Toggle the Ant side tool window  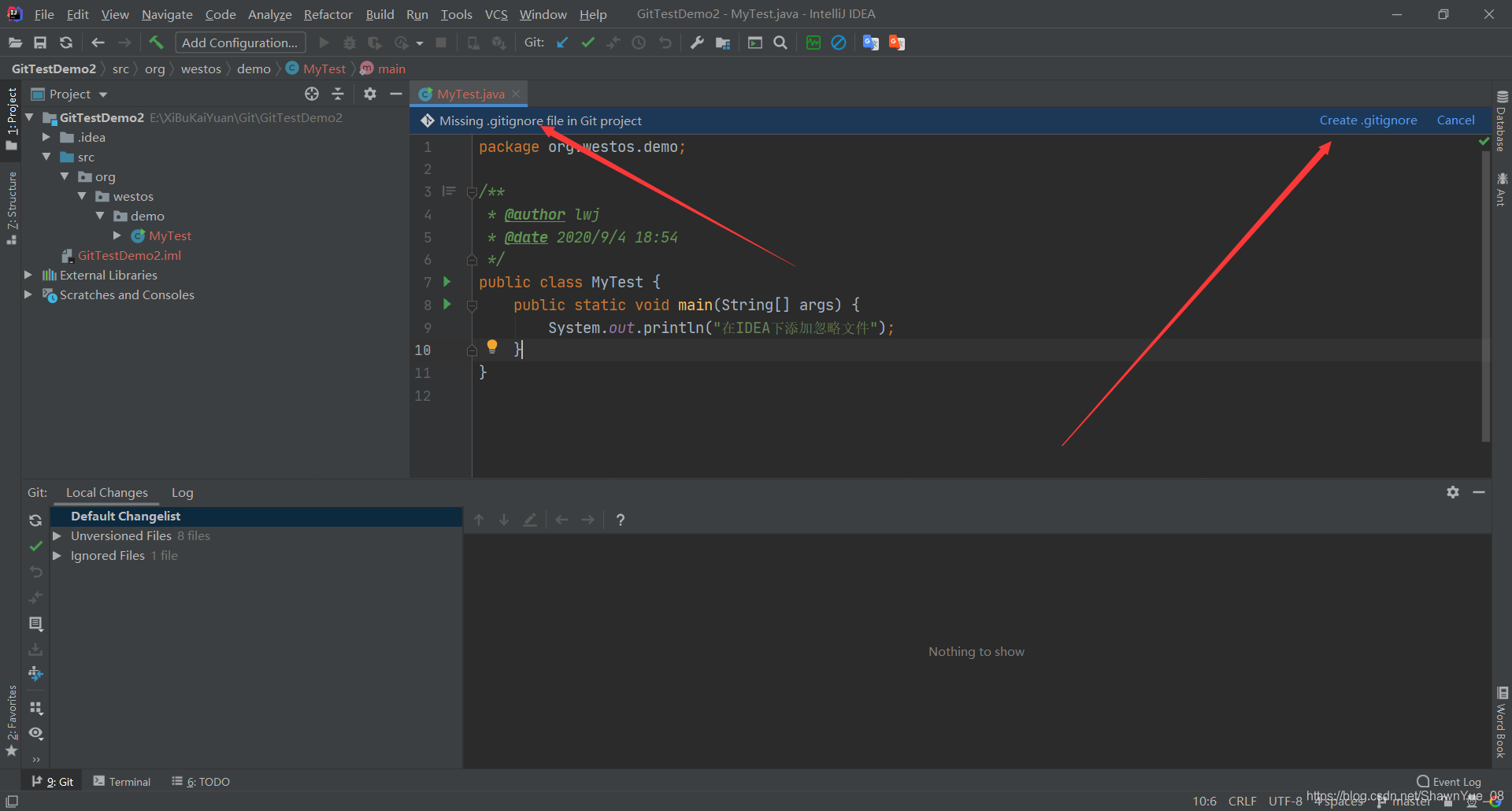[x=1501, y=189]
